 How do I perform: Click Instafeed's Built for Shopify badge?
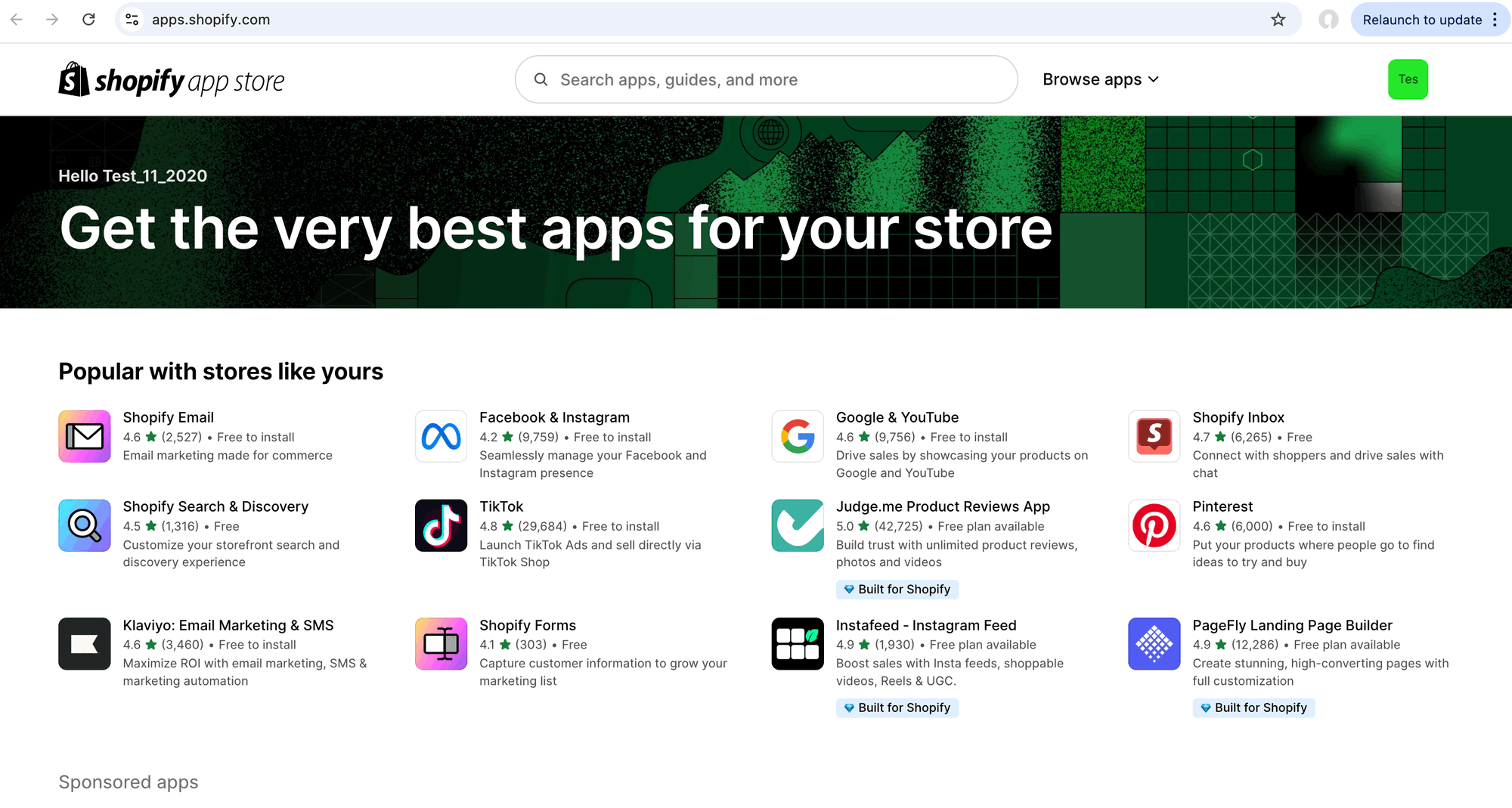pyautogui.click(x=897, y=708)
